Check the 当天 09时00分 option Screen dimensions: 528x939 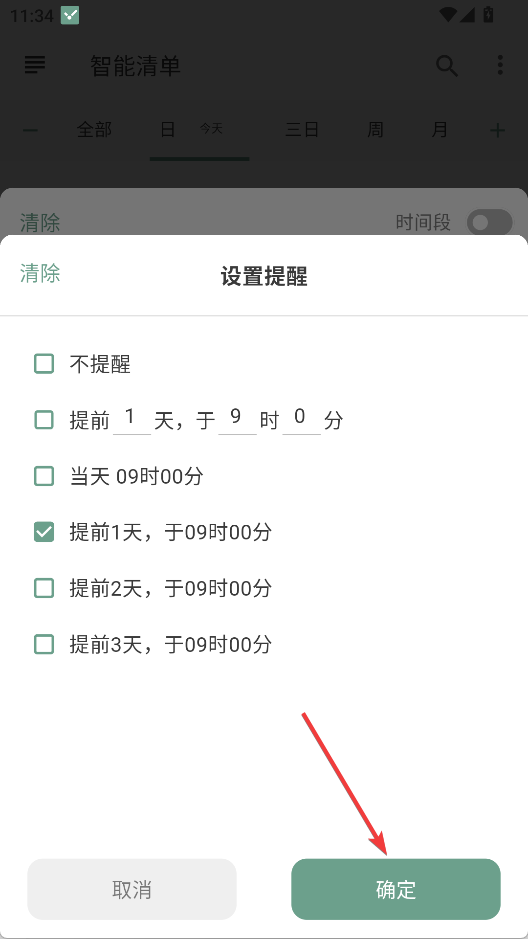44,477
